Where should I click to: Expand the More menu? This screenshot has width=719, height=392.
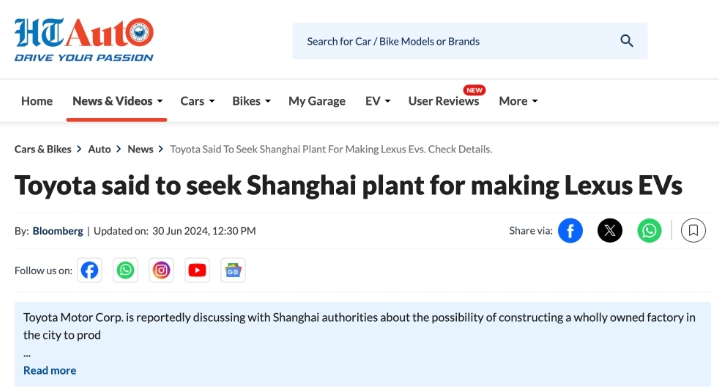[518, 101]
